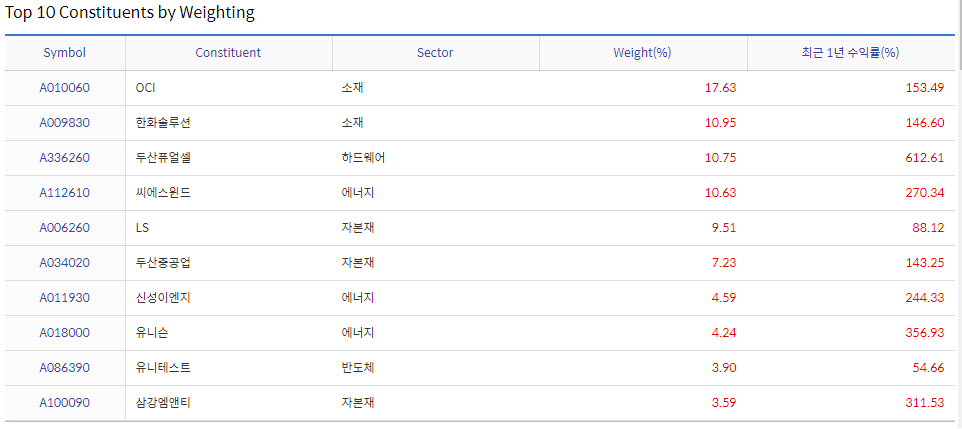
Task: Click the Top 10 Constituents by Weighting heading
Action: click(x=130, y=13)
